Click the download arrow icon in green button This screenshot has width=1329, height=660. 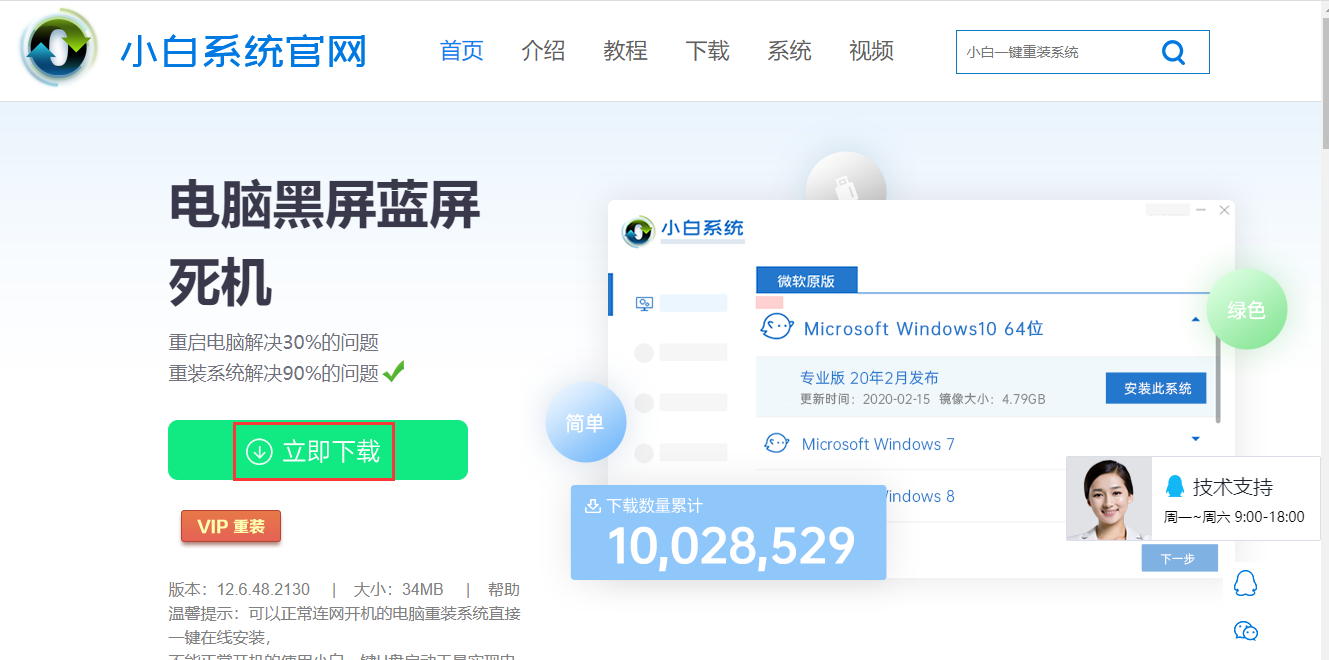(259, 452)
